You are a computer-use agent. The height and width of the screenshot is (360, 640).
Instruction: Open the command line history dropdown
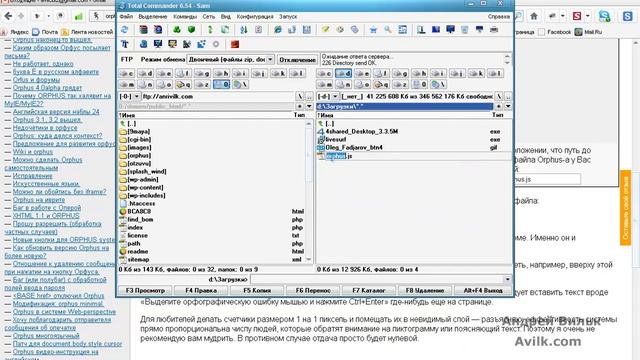click(507, 280)
